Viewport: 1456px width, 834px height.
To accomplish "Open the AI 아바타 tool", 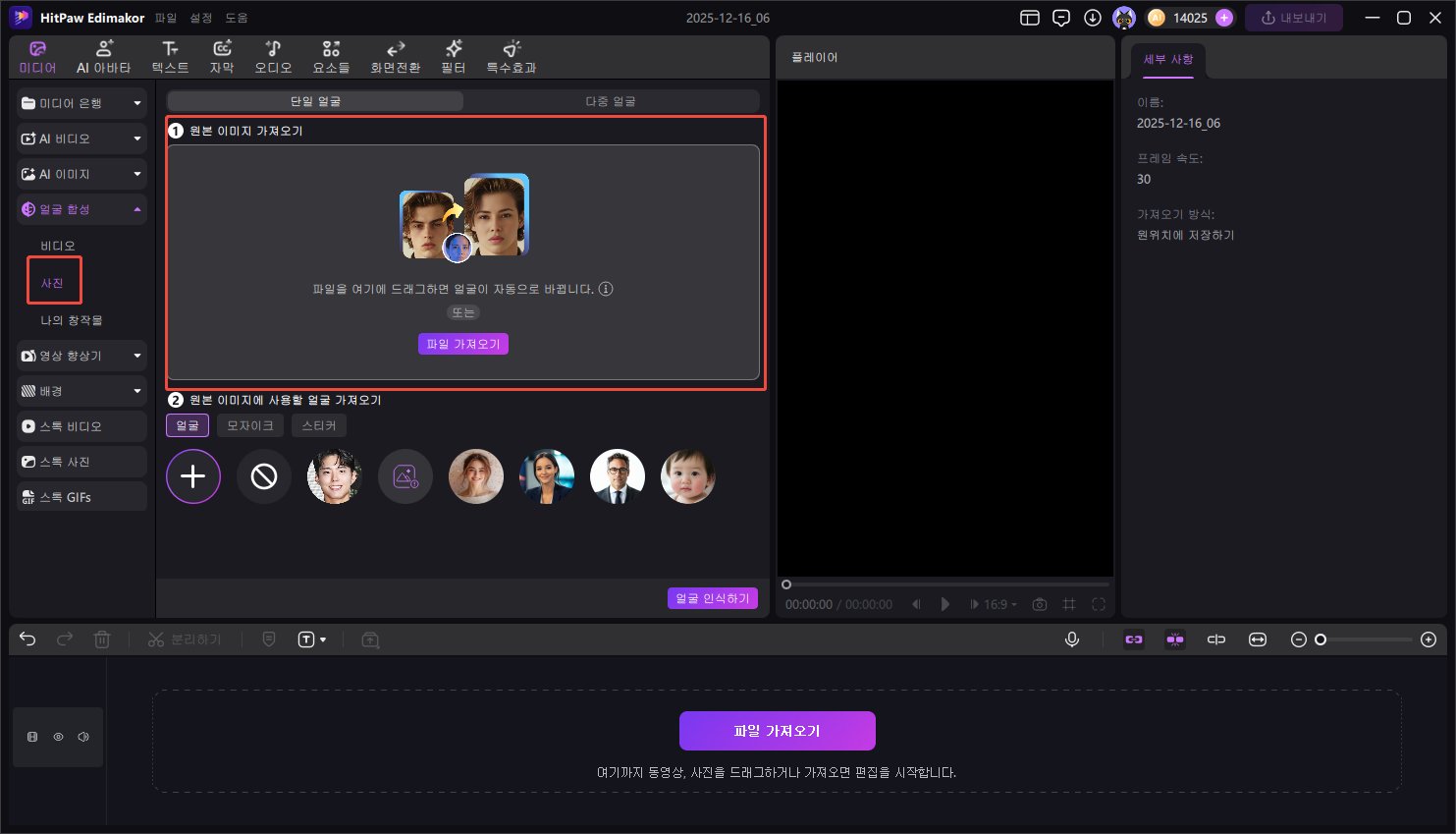I will click(102, 55).
